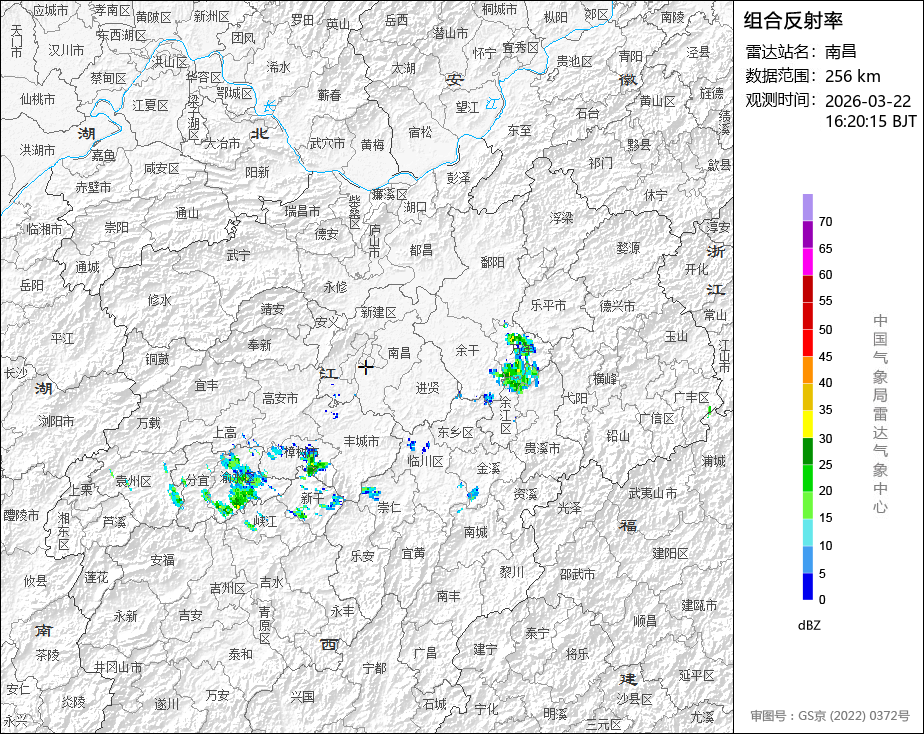
Task: Click the 上高 county label
Action: [x=225, y=433]
